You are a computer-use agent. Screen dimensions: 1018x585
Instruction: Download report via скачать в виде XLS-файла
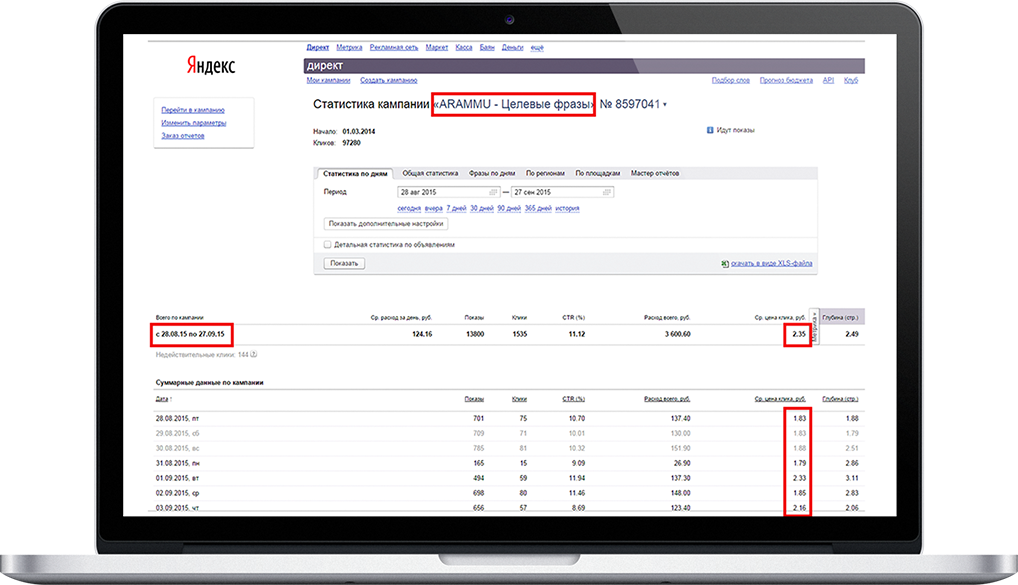[771, 264]
